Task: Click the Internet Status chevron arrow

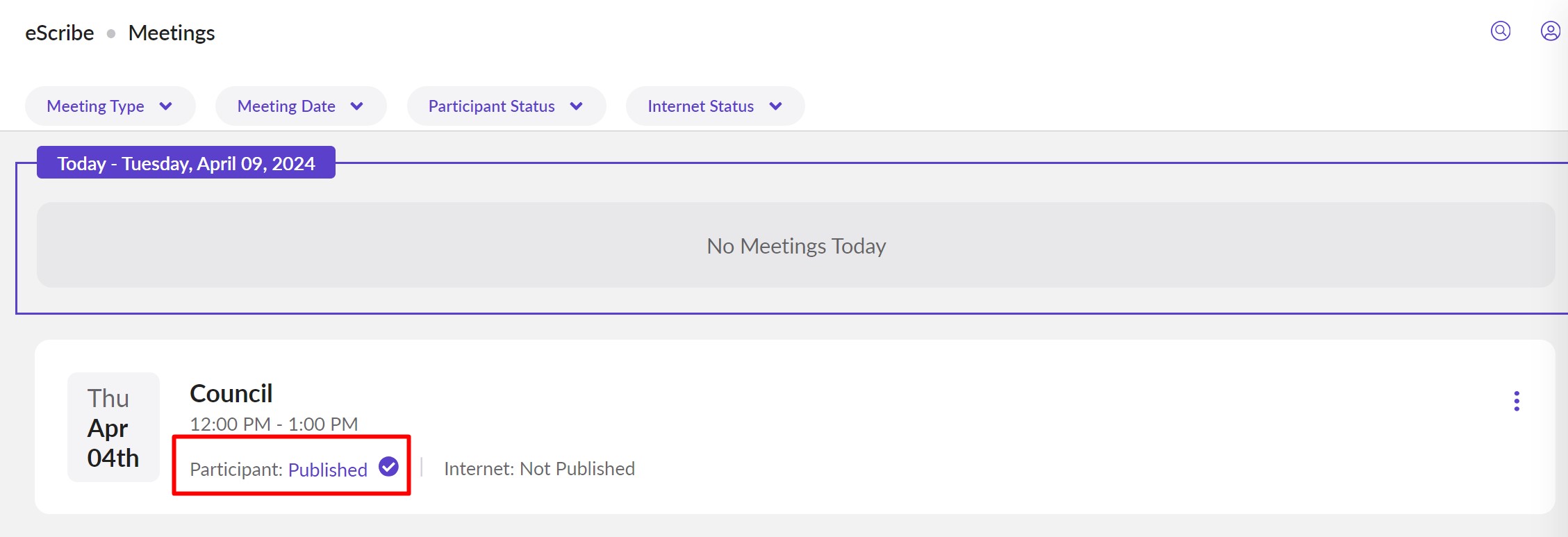Action: tap(775, 106)
